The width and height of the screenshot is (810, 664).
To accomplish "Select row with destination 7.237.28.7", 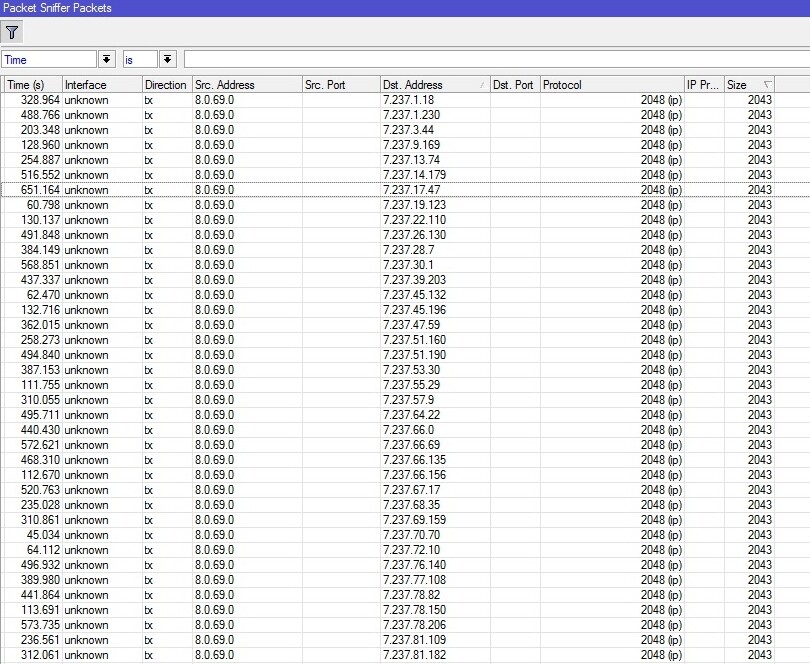I will 405,250.
